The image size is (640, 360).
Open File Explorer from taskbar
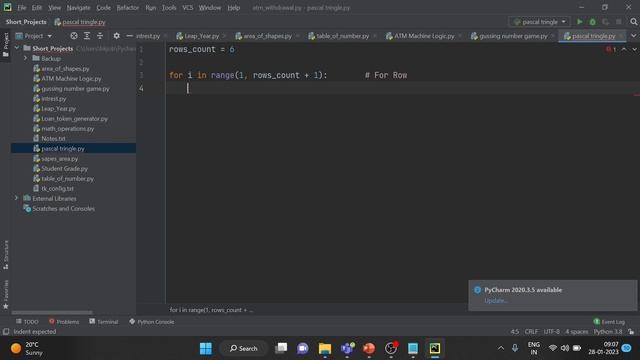tap(325, 348)
